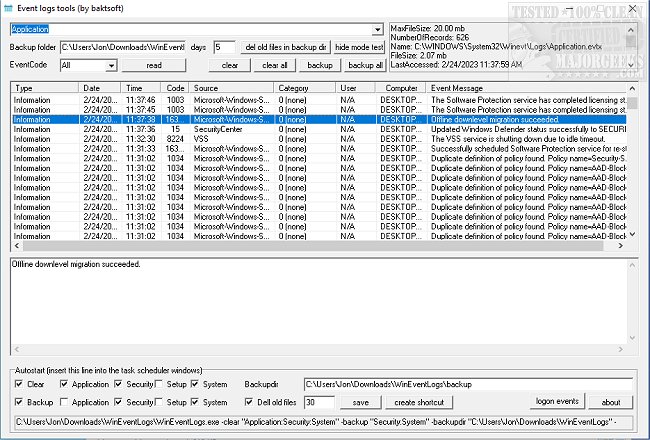Toggle the Dell old files checkbox

(249, 402)
